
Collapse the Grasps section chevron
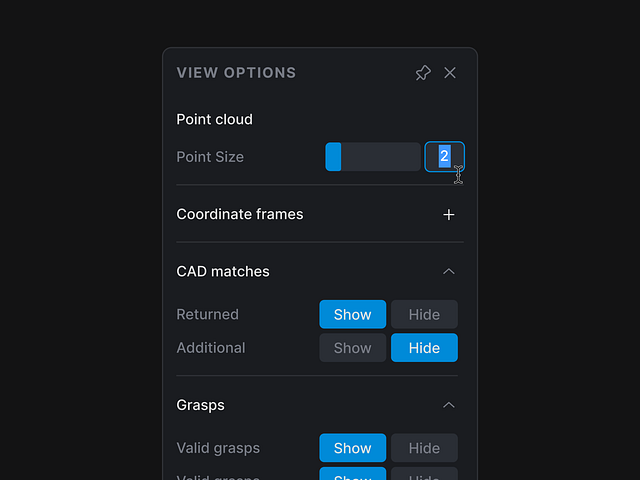(x=449, y=405)
